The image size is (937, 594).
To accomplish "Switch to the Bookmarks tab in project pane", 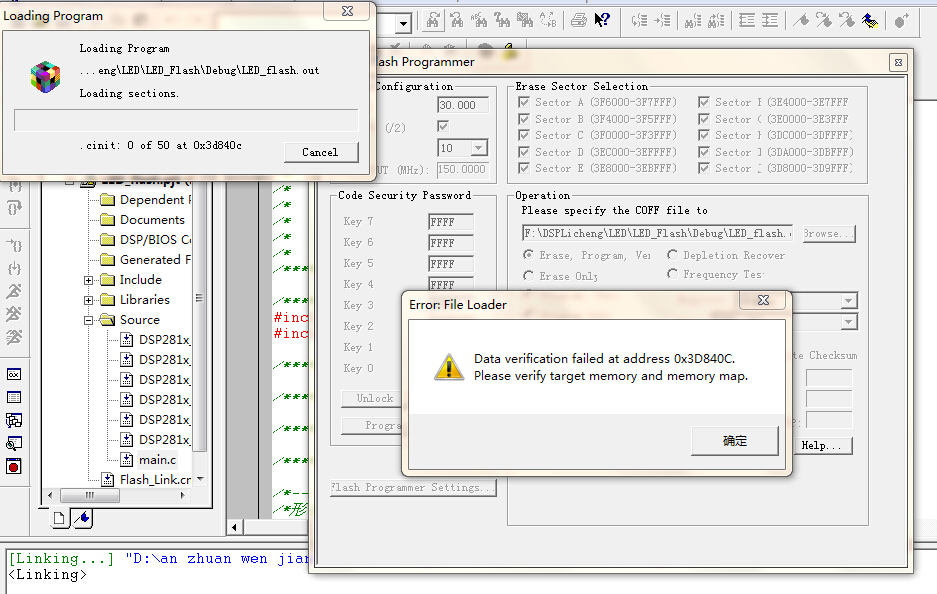I will tap(82, 518).
